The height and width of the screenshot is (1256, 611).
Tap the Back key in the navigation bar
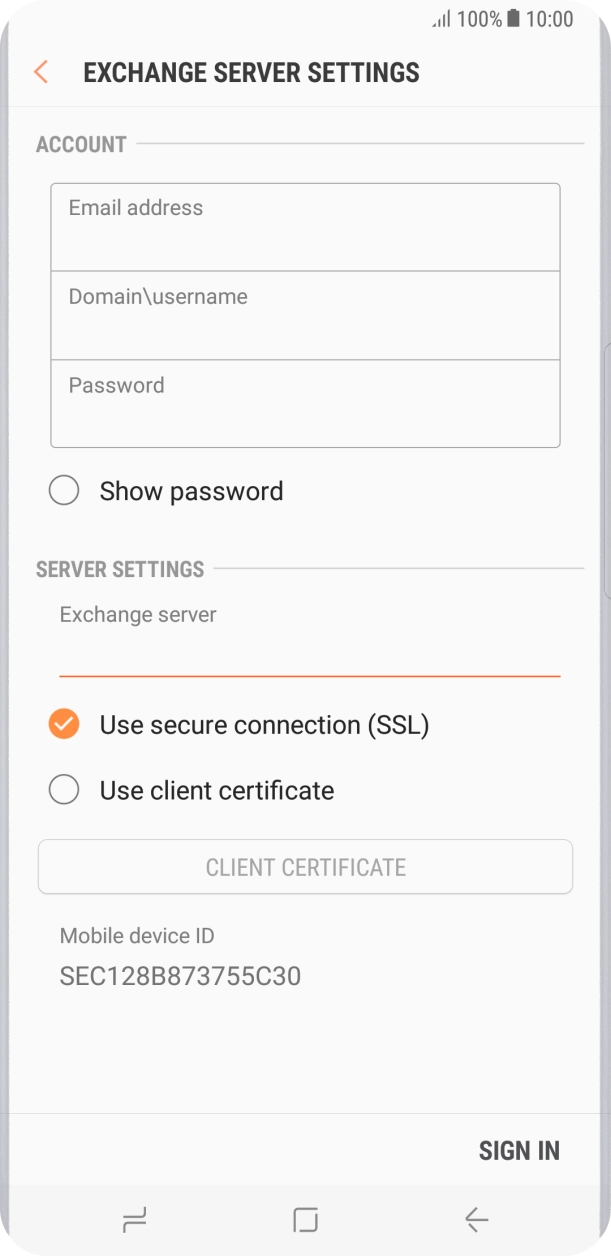[477, 1220]
